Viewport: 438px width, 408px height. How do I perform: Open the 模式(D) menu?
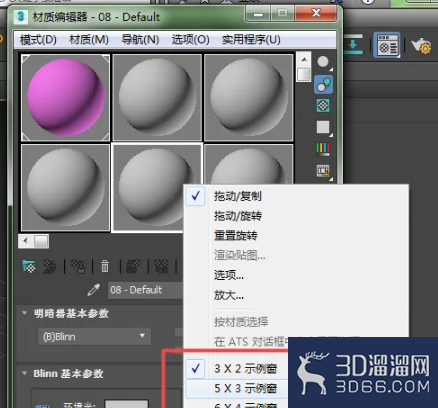[38, 40]
